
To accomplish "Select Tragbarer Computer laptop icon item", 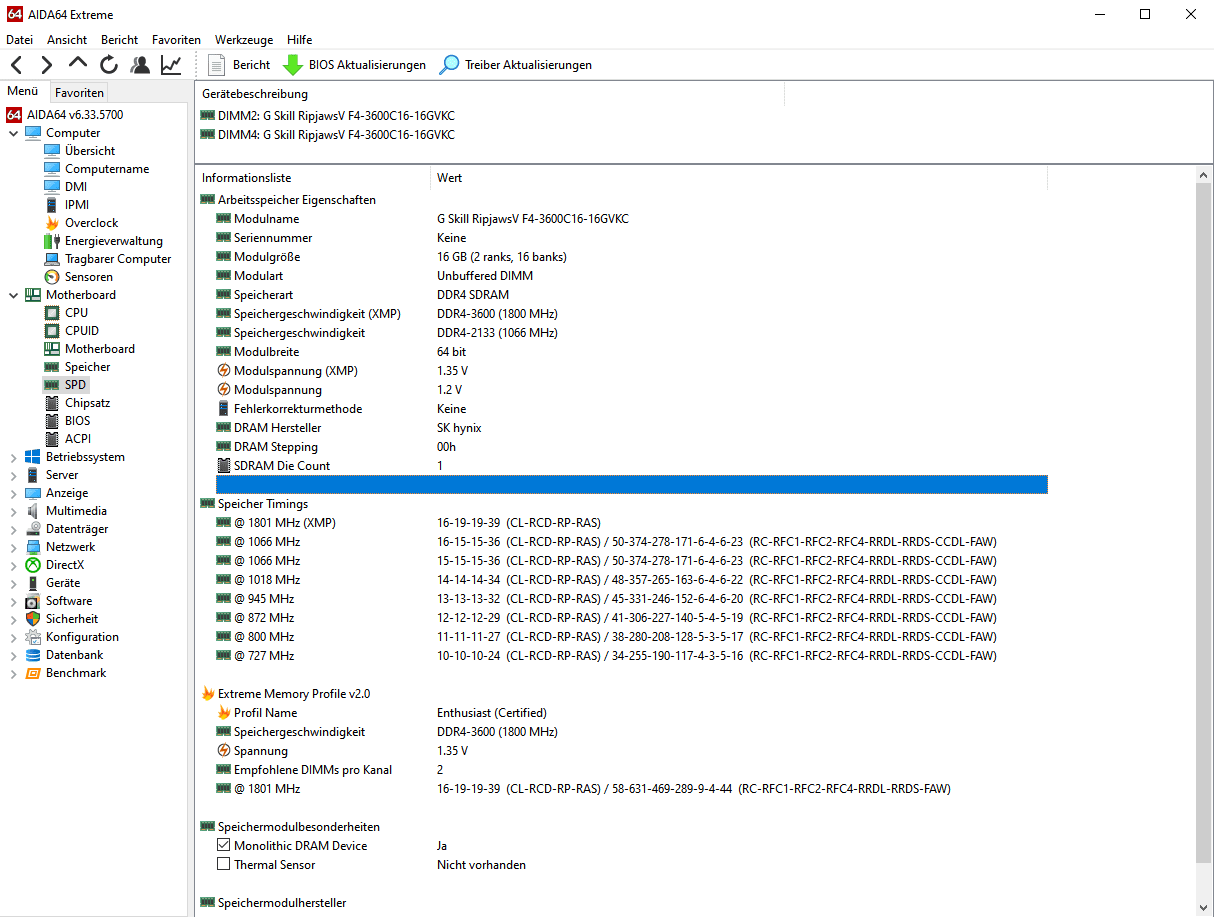I will (x=118, y=259).
